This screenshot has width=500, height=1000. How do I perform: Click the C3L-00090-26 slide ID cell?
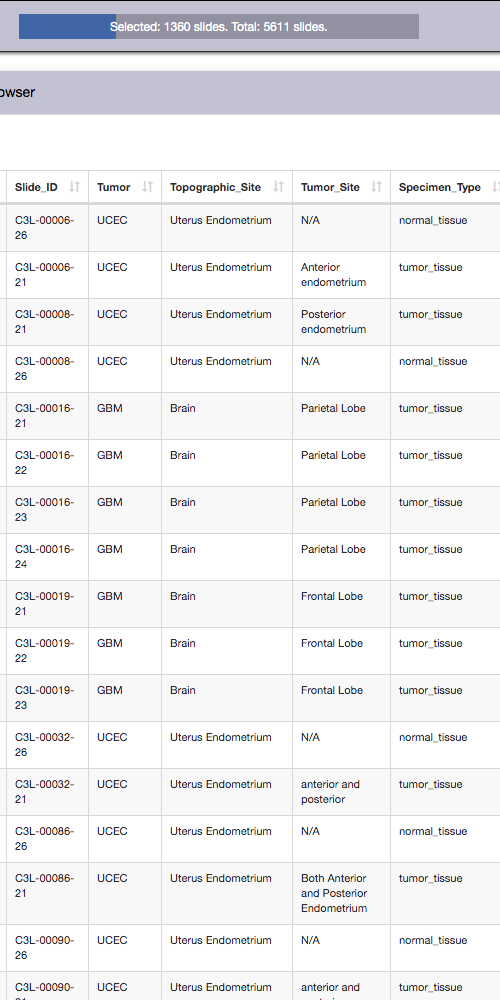(47, 948)
